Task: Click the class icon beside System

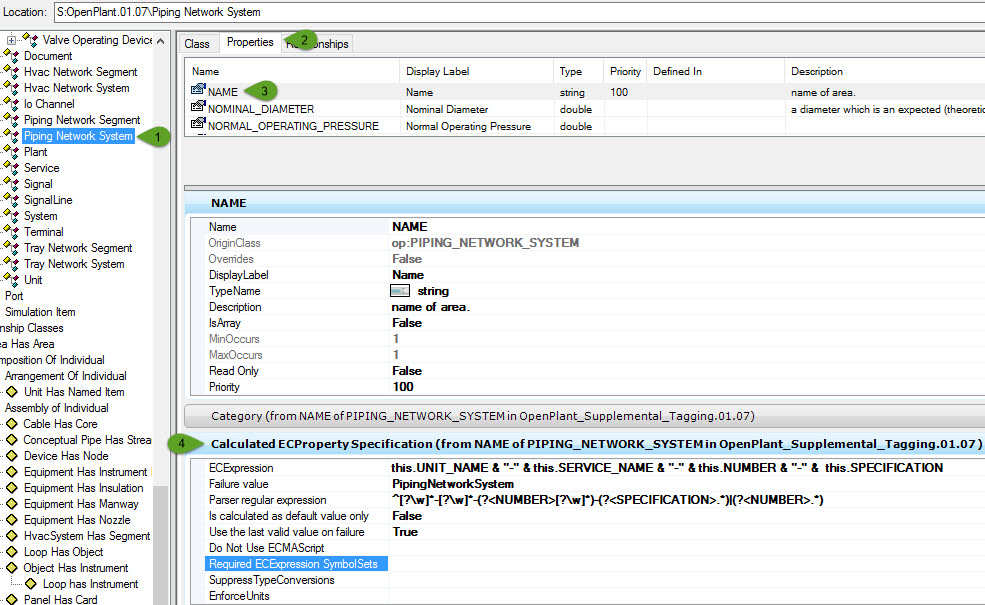Action: pyautogui.click(x=11, y=216)
